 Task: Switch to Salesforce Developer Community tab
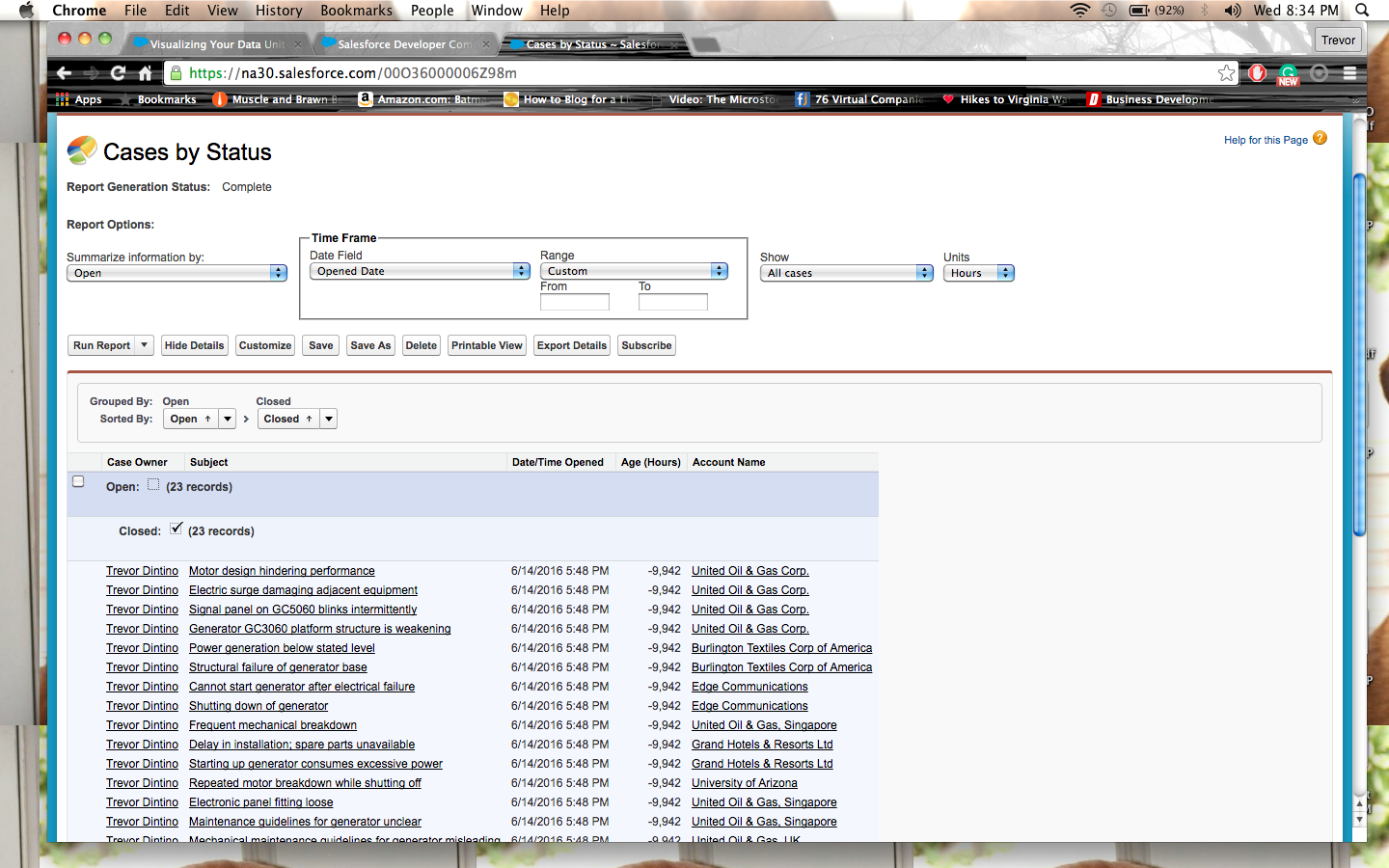(x=405, y=44)
